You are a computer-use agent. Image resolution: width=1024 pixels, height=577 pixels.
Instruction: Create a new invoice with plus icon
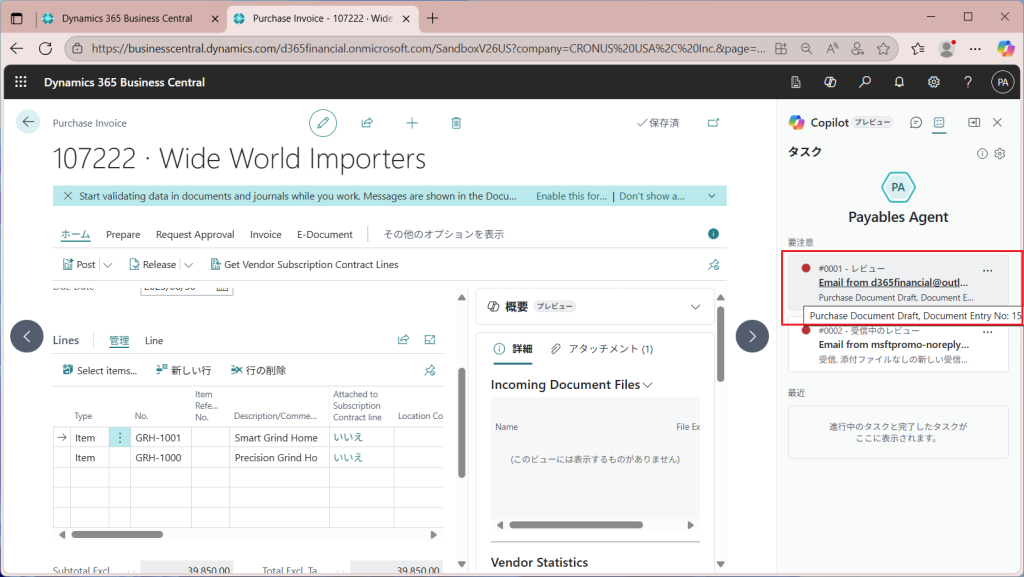pos(412,123)
